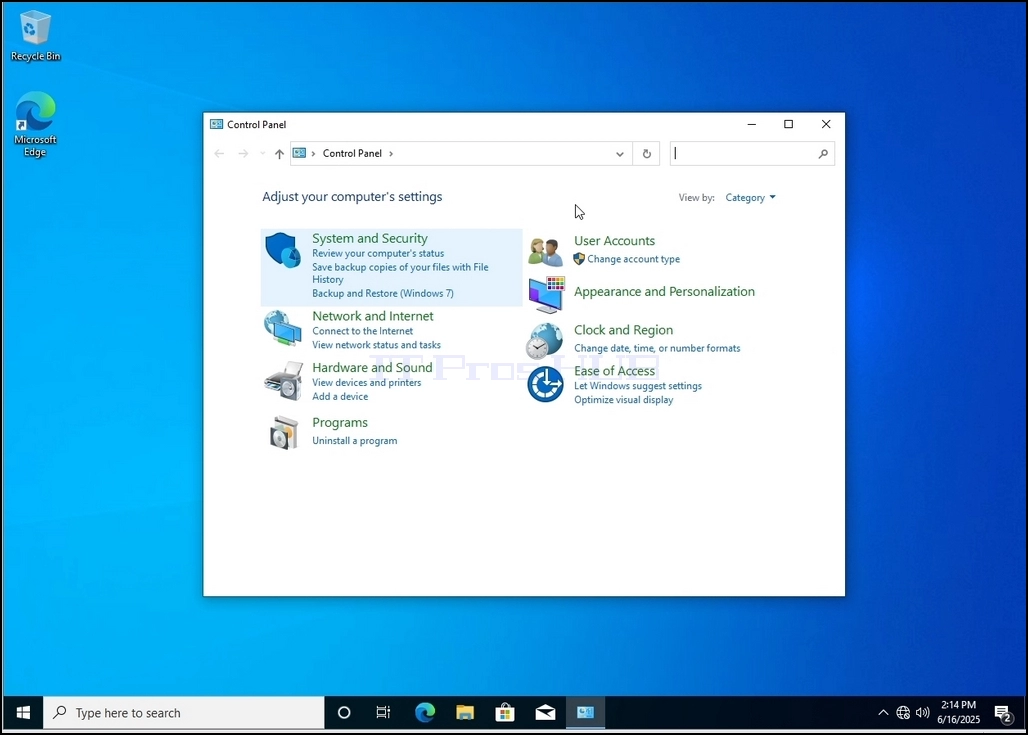Open View devices and printers

[x=366, y=382]
